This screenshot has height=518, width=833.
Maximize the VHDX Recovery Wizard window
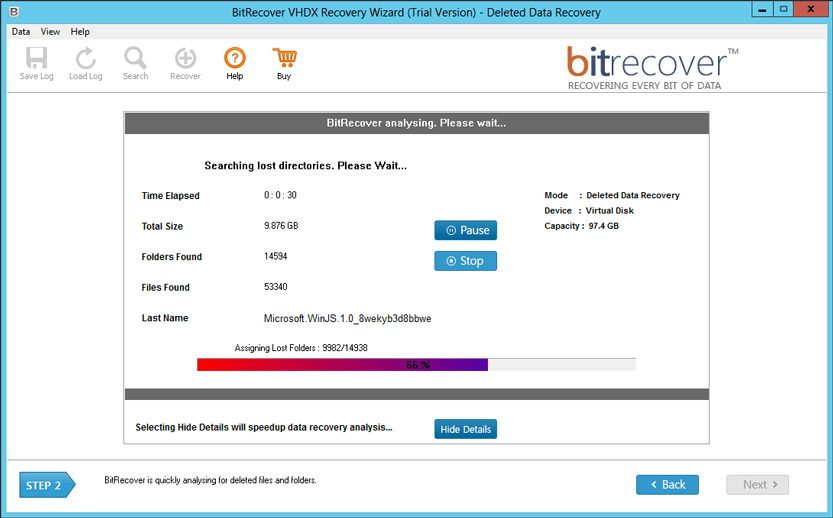coord(783,9)
